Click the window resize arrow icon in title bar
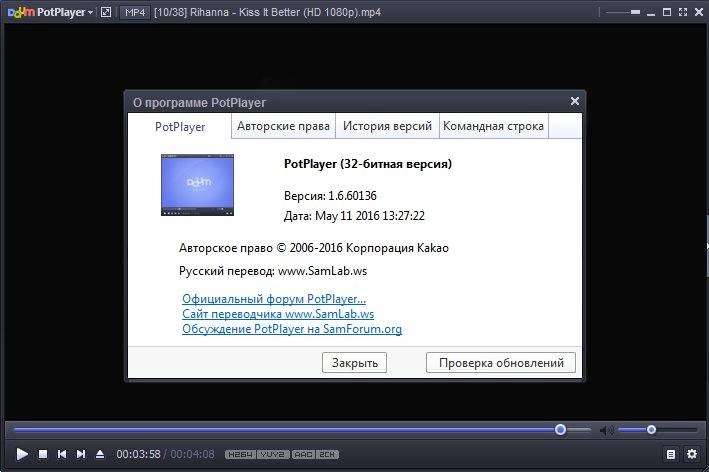This screenshot has height=472, width=709. point(106,12)
